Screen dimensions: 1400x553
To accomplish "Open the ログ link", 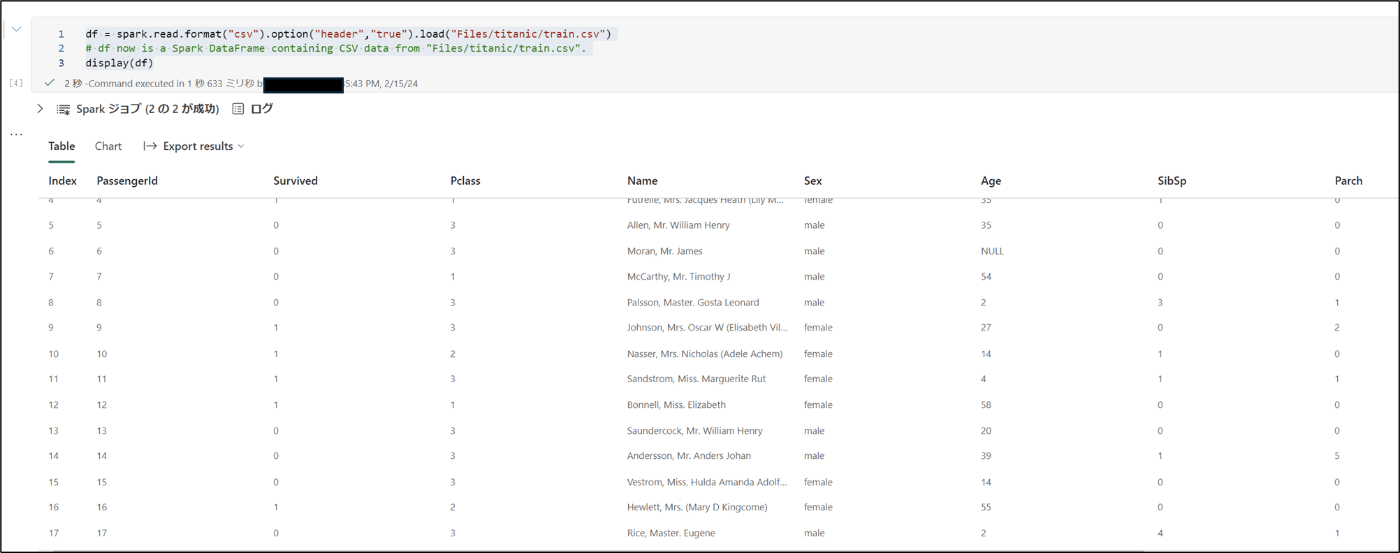I will coord(261,109).
